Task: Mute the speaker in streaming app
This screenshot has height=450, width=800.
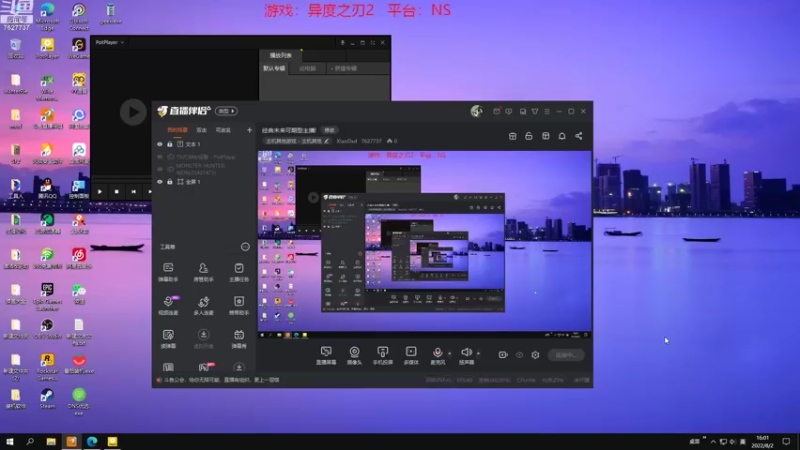Action: [x=466, y=356]
